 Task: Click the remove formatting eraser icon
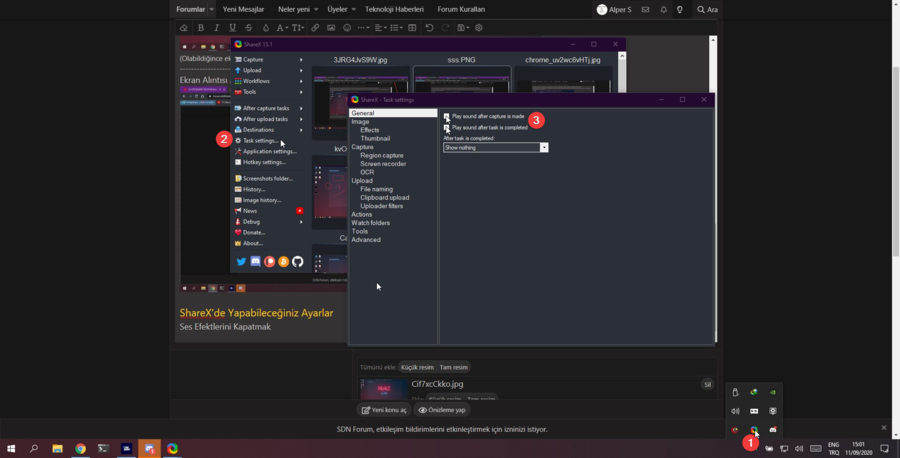pyautogui.click(x=184, y=28)
